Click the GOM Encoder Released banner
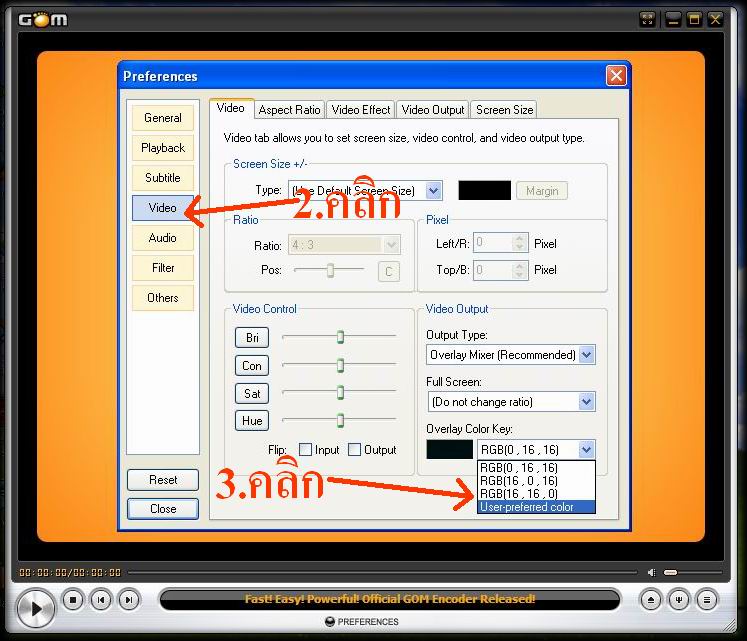747x641 pixels. coord(390,599)
